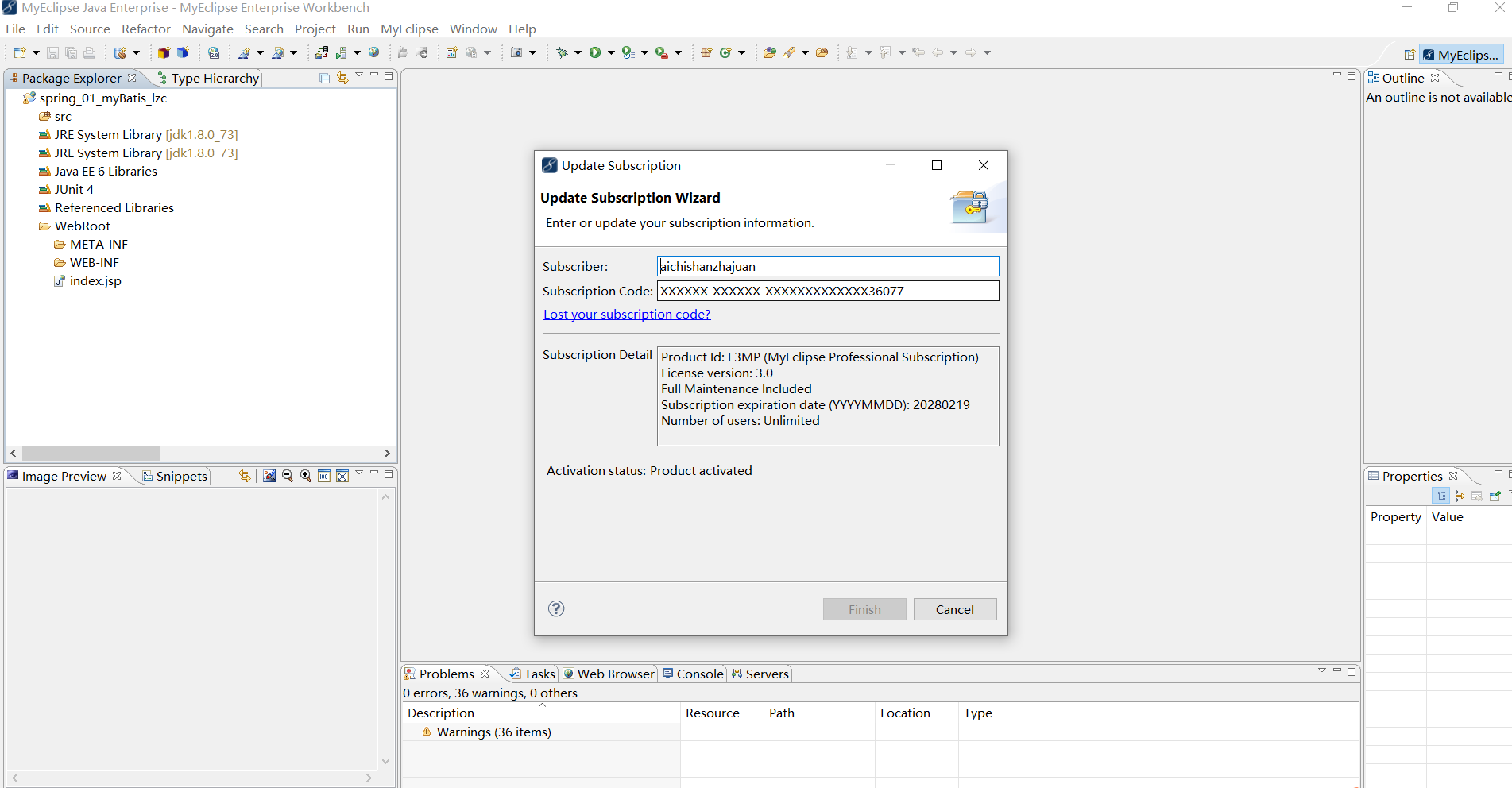The width and height of the screenshot is (1512, 788).
Task: Click the Save icon in toolbar
Action: pos(52,52)
